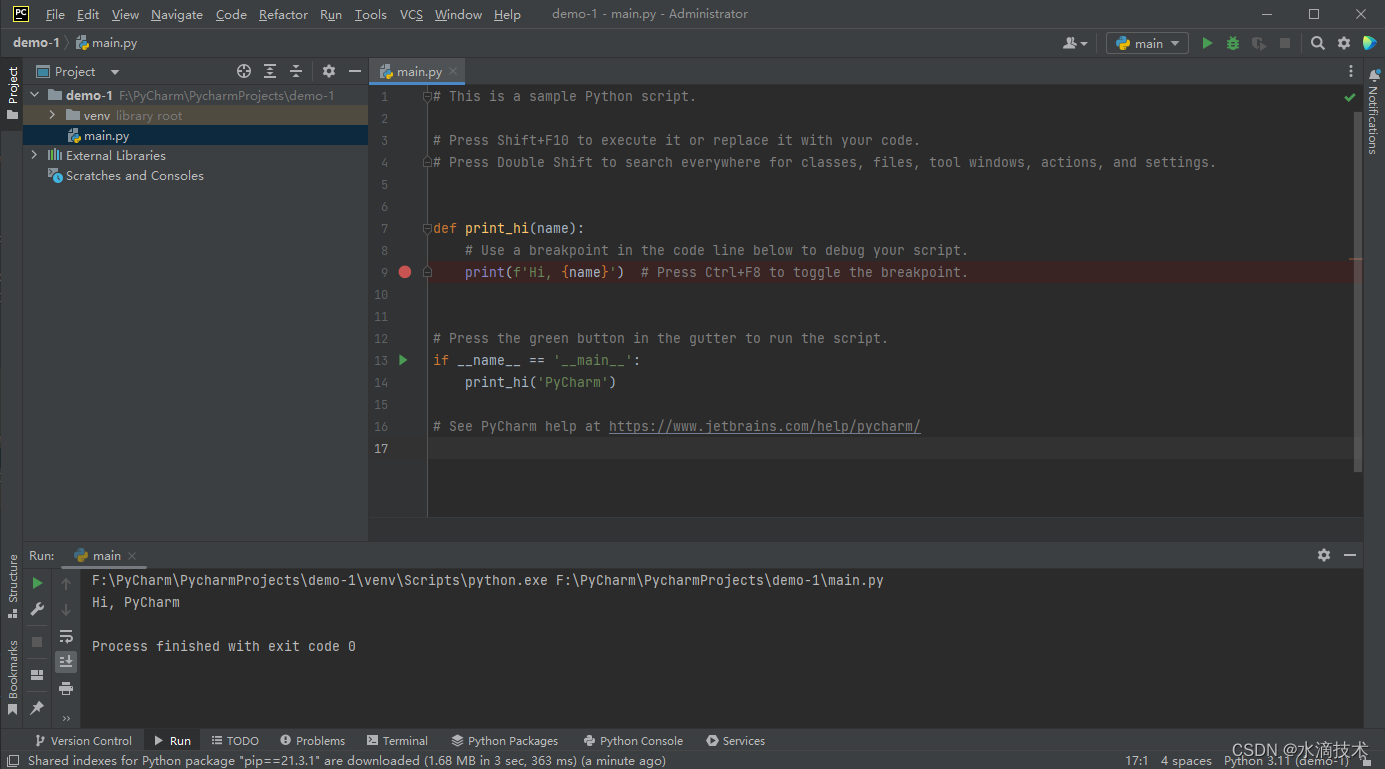The image size is (1385, 769).
Task: Expand more Run panel actions chevron
Action: coord(66,718)
